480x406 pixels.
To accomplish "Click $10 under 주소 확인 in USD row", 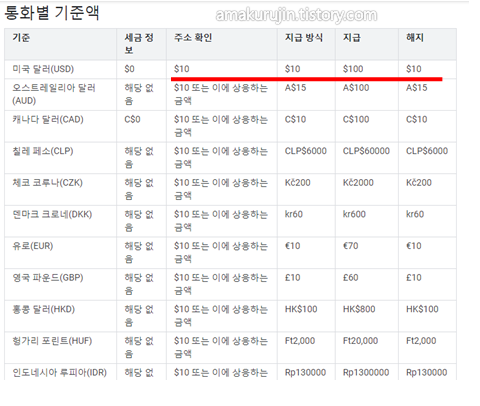I will pos(182,69).
